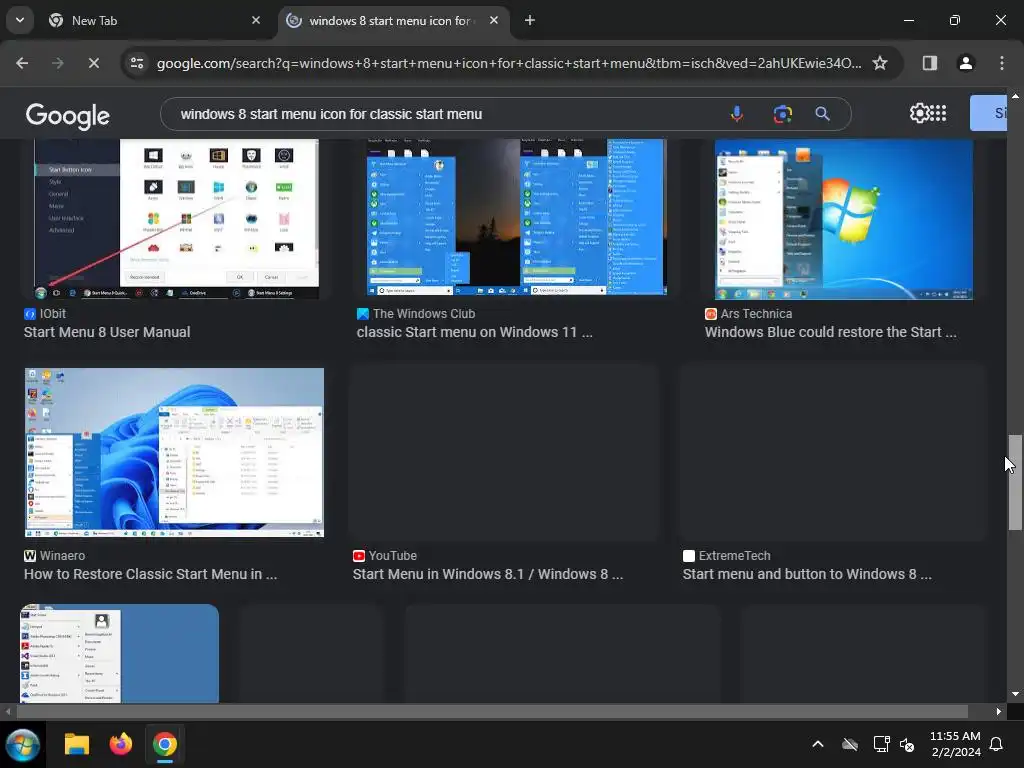Click the forward navigation arrow
The width and height of the screenshot is (1024, 768).
click(x=57, y=63)
